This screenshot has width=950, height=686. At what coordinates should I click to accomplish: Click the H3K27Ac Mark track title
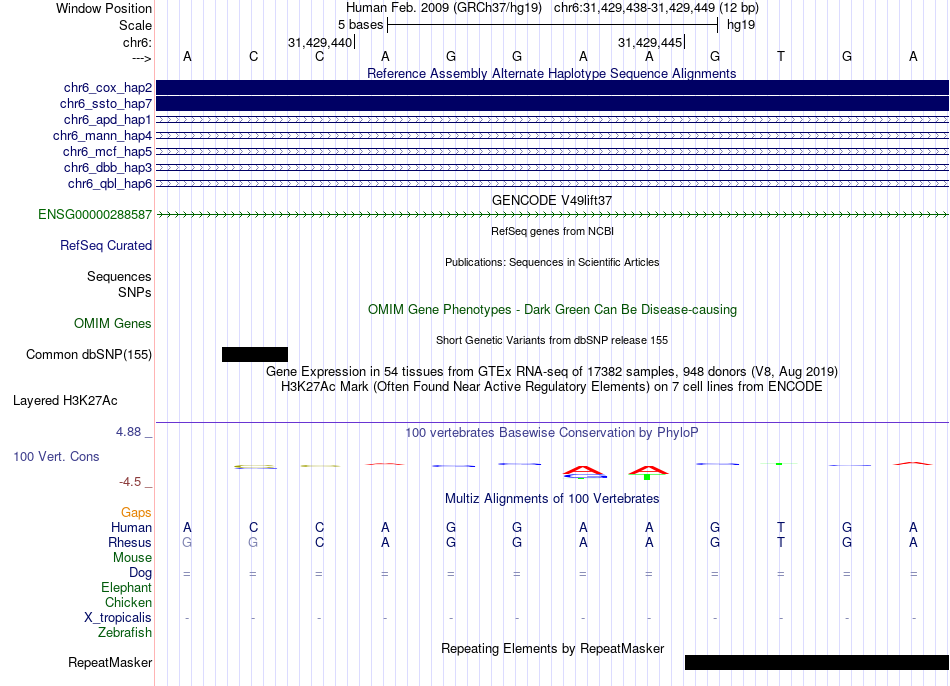coord(552,387)
